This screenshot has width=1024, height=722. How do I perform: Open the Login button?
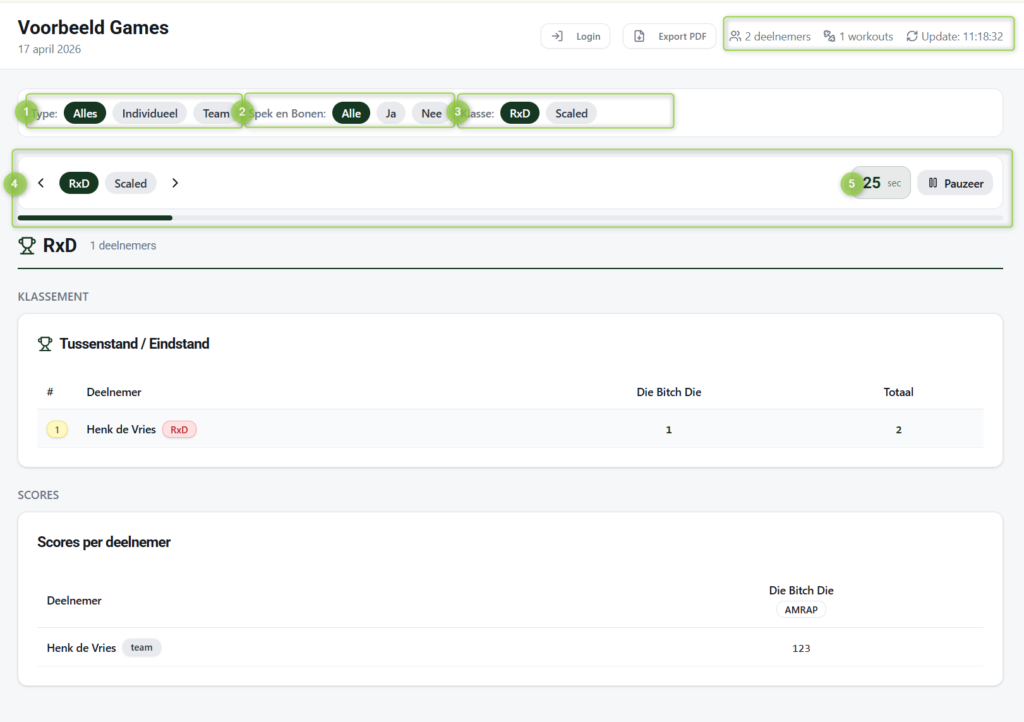575,37
